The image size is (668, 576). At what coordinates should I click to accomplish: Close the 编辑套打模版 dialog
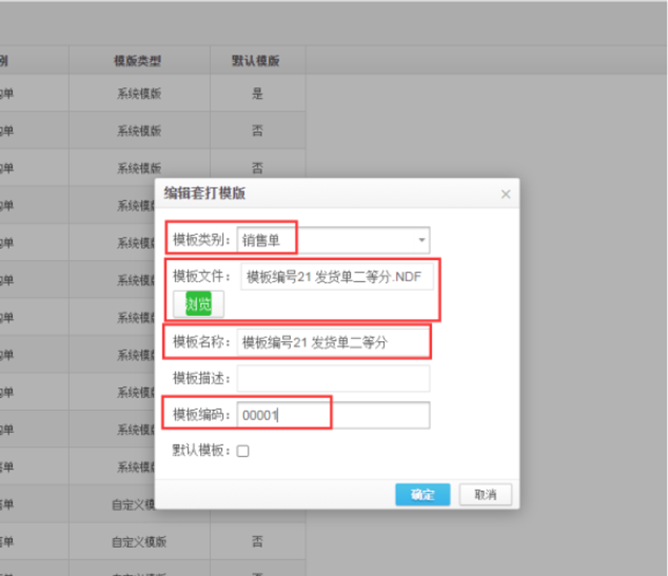[x=506, y=194]
